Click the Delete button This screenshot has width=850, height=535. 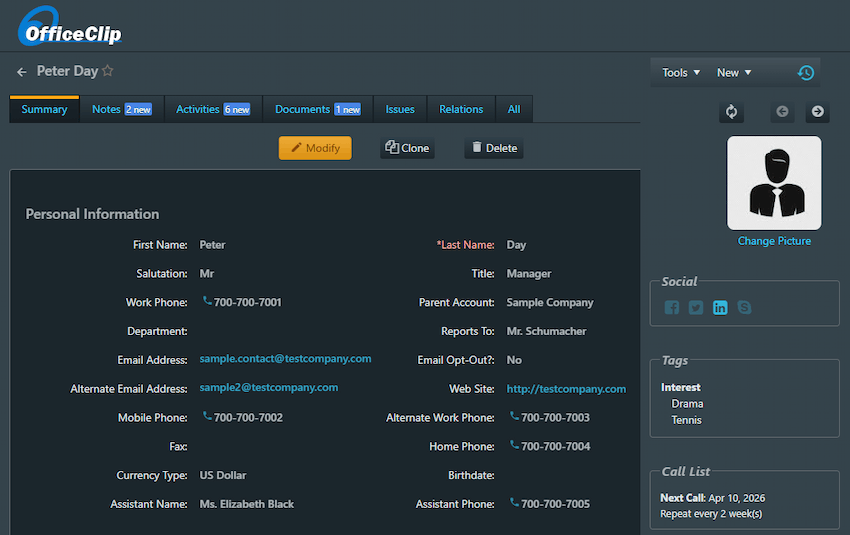[x=494, y=148]
